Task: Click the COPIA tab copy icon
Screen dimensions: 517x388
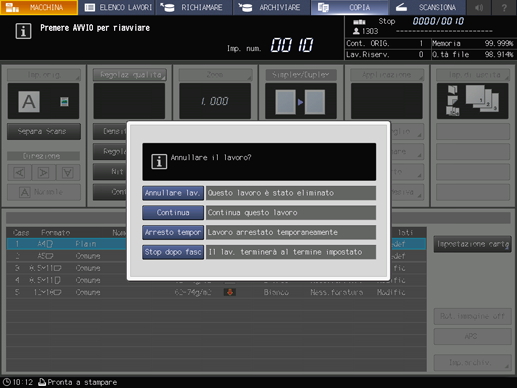Action: tap(323, 7)
